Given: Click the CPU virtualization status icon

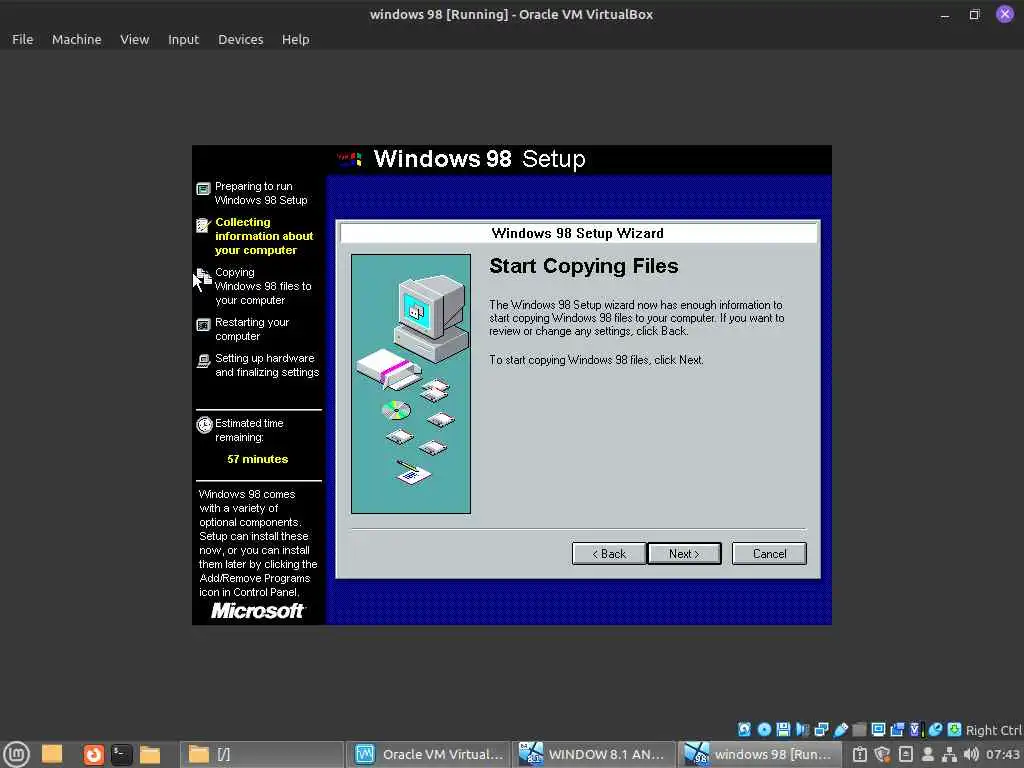Looking at the screenshot, I should point(916,729).
